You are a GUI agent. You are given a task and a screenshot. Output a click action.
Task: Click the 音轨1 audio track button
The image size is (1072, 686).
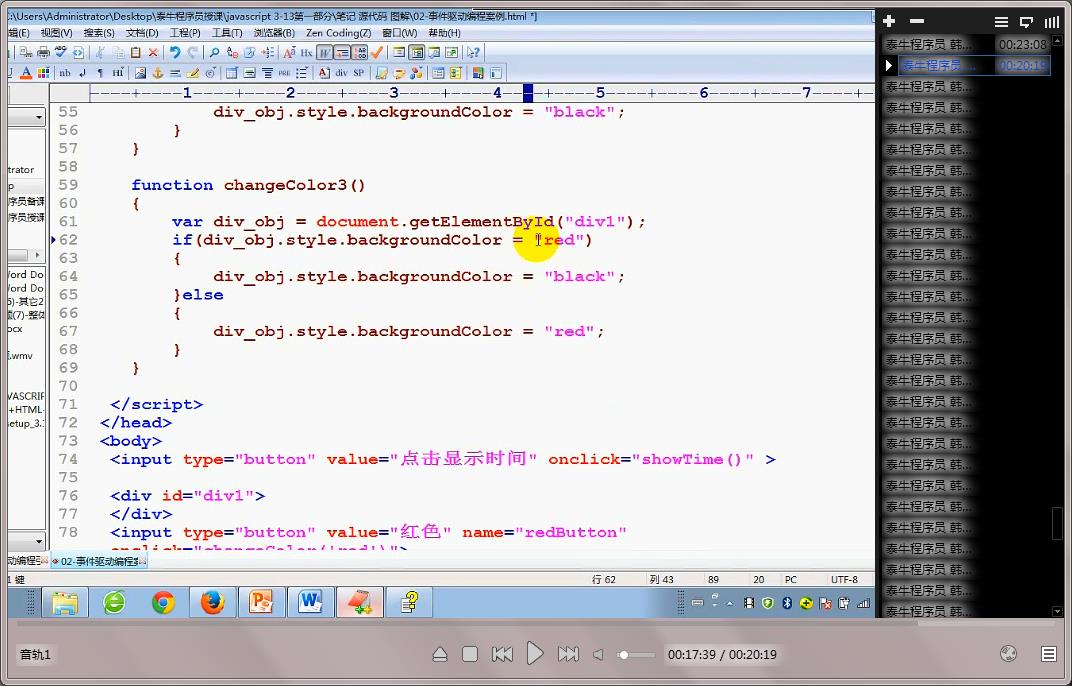tap(36, 655)
